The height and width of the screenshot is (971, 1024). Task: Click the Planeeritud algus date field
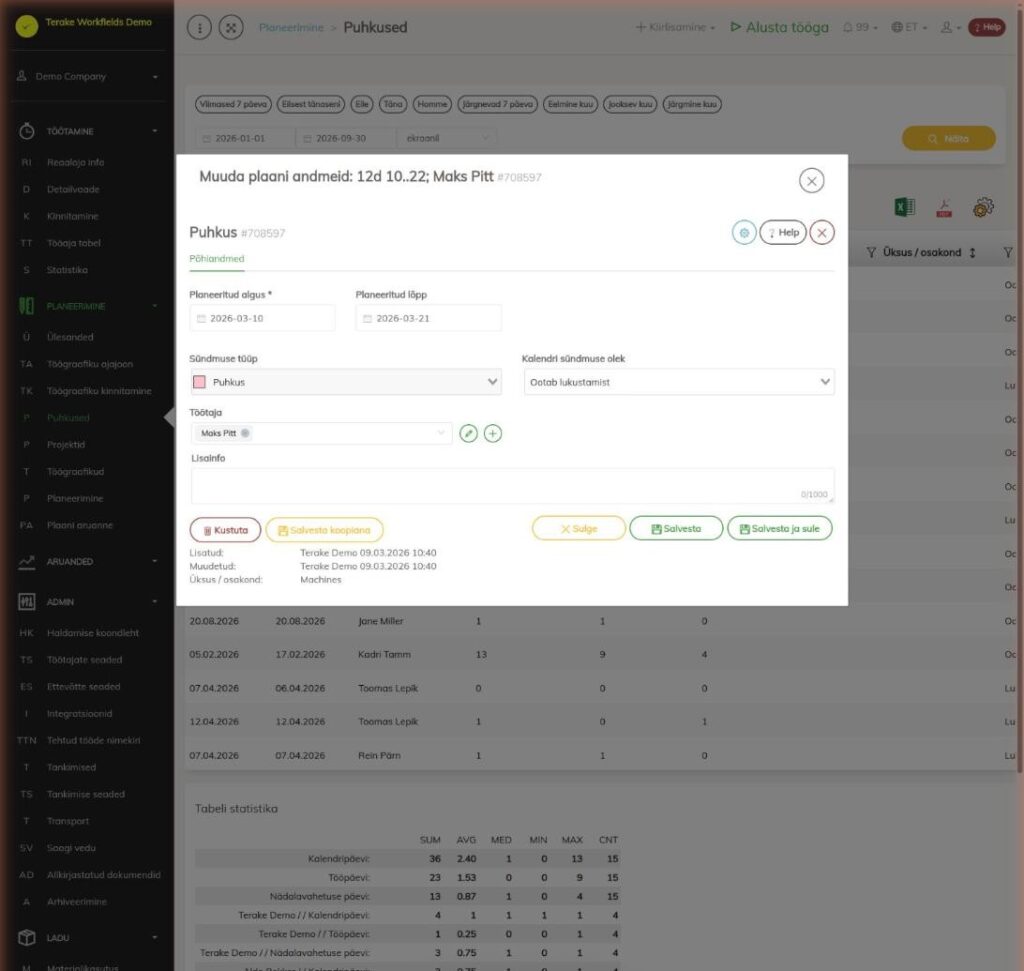coord(263,319)
